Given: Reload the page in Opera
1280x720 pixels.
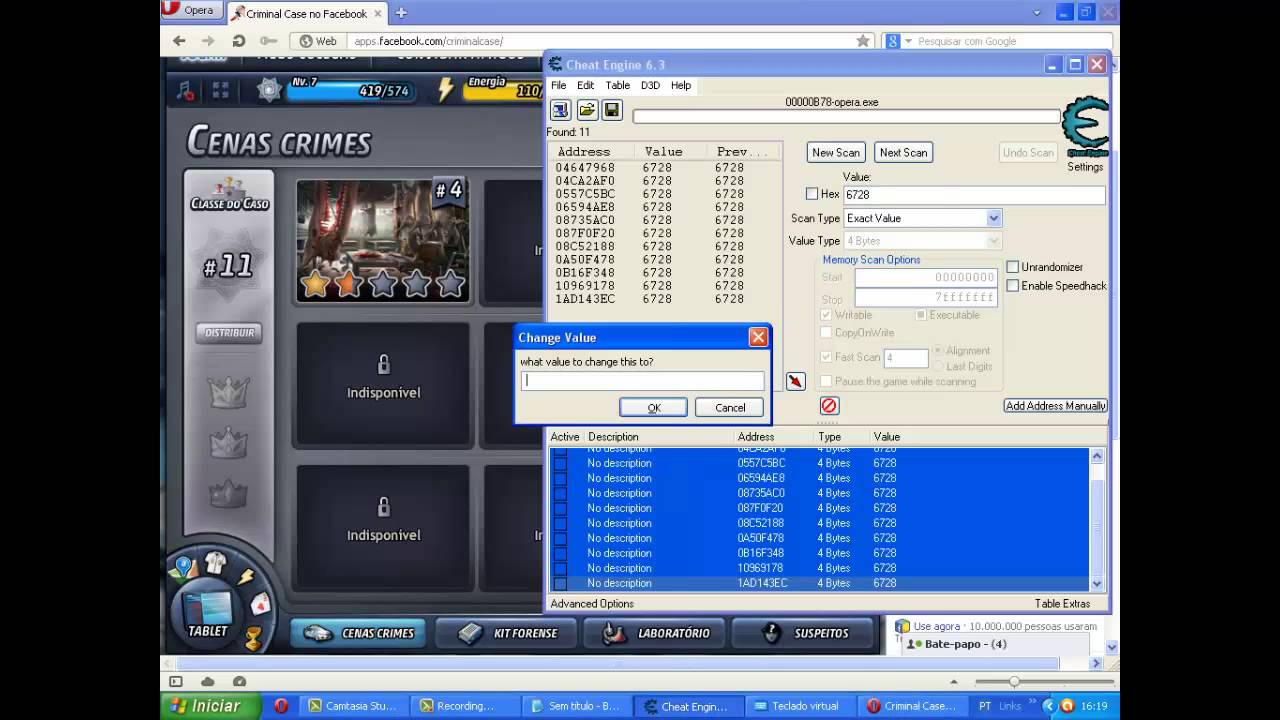Looking at the screenshot, I should click(238, 41).
